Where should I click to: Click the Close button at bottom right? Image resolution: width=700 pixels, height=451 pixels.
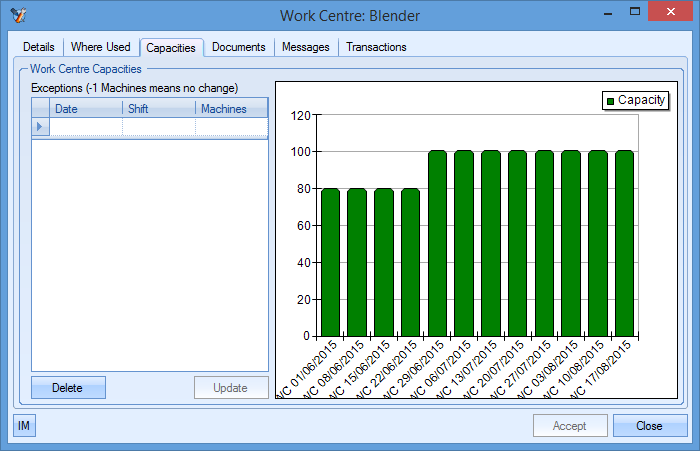[649, 426]
